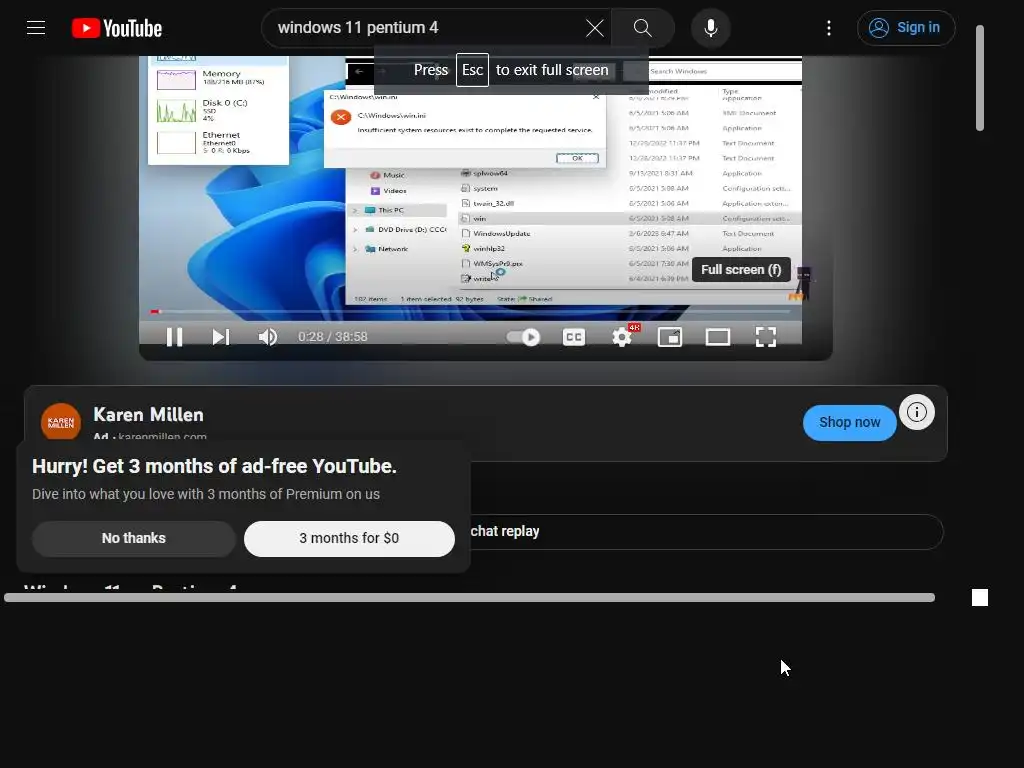Go to YouTube home via logo
The image size is (1024, 768).
pyautogui.click(x=117, y=28)
